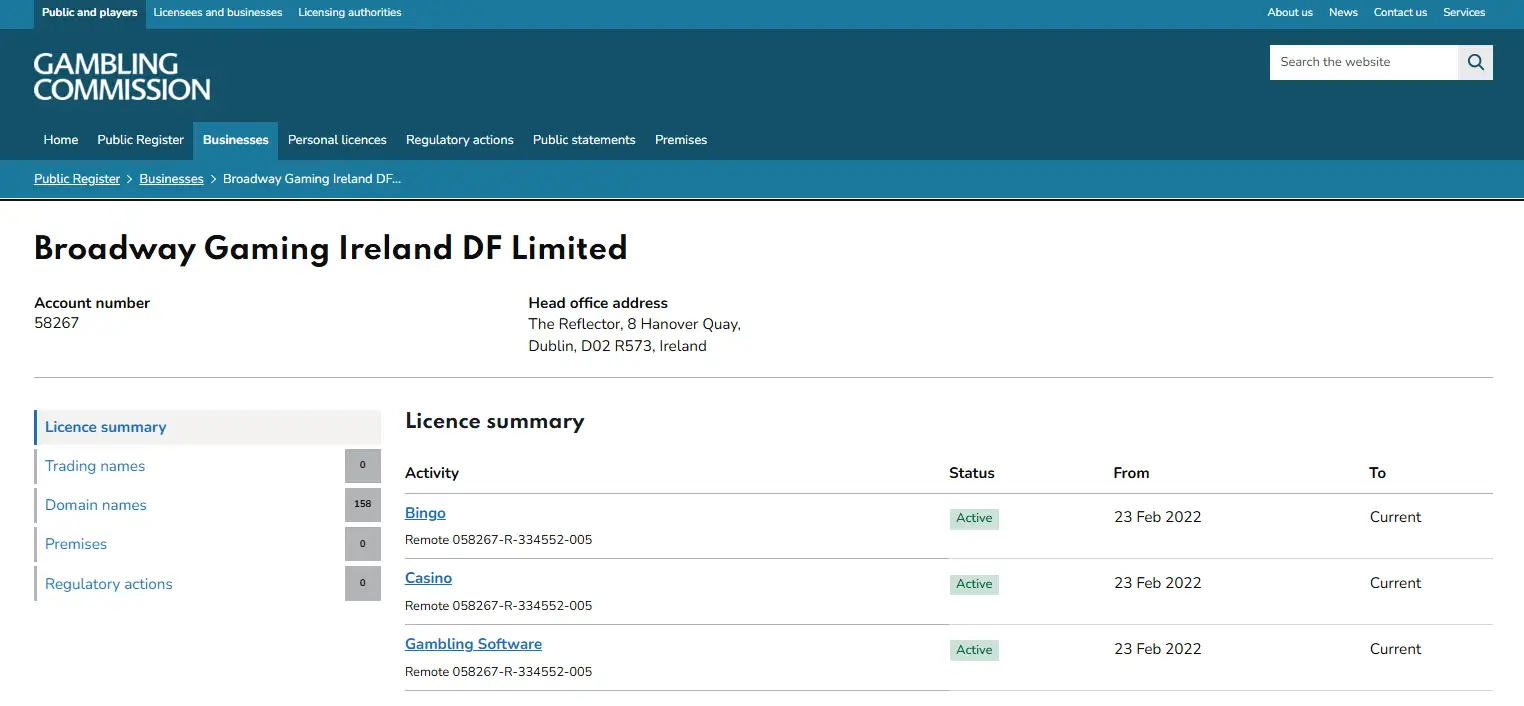Click the Active status badge for Casino
Screen dimensions: 1524x706
[974, 584]
